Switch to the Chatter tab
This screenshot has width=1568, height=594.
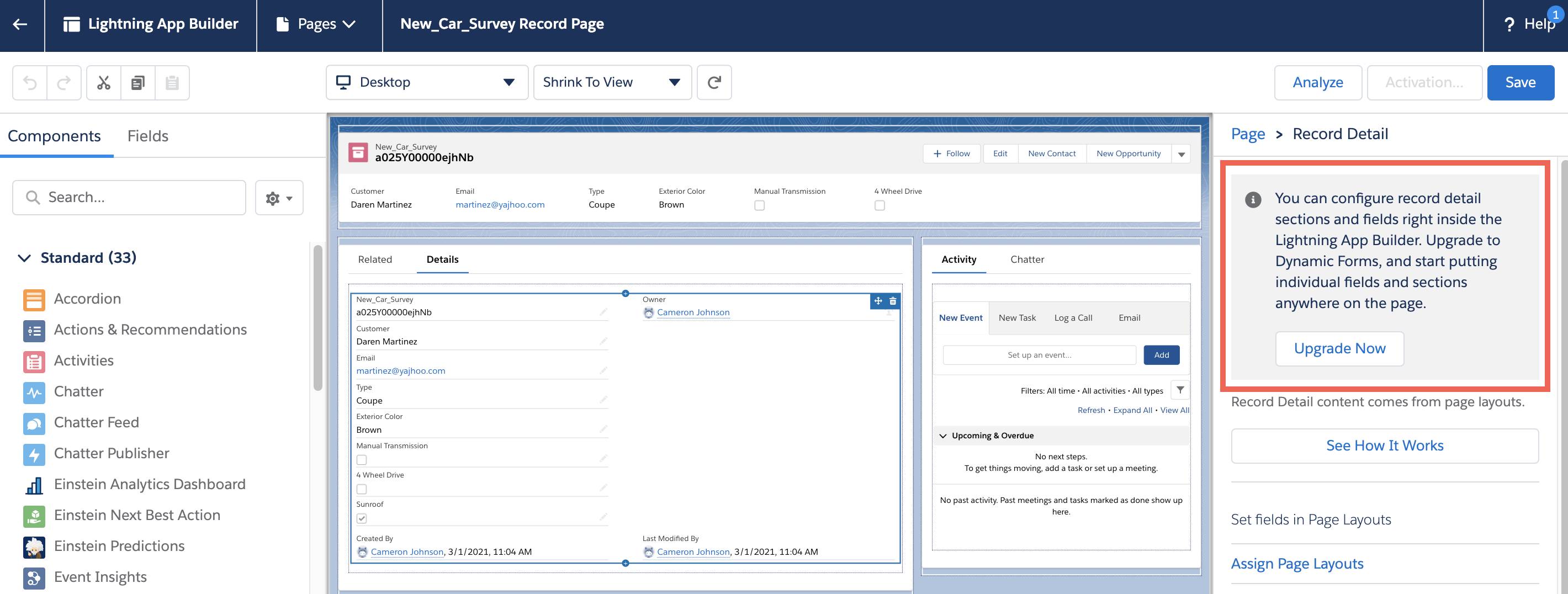pyautogui.click(x=1027, y=260)
